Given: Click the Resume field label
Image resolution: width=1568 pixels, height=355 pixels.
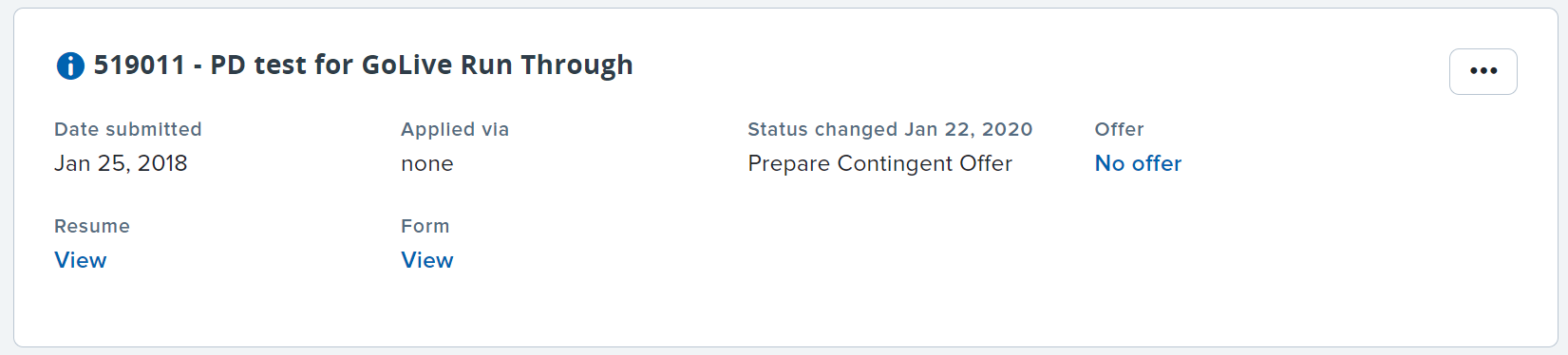Looking at the screenshot, I should (x=92, y=226).
